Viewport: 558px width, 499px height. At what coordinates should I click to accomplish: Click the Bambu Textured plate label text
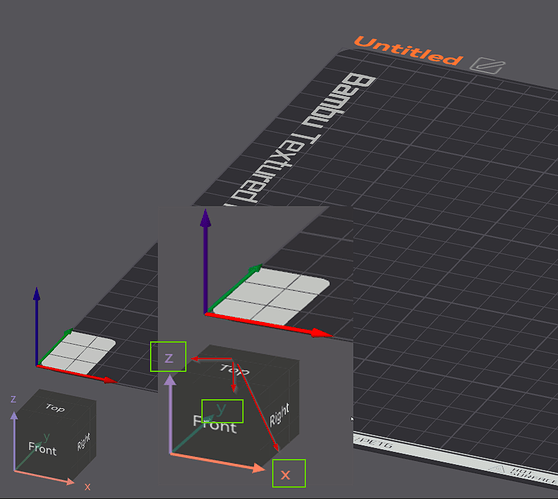301,139
